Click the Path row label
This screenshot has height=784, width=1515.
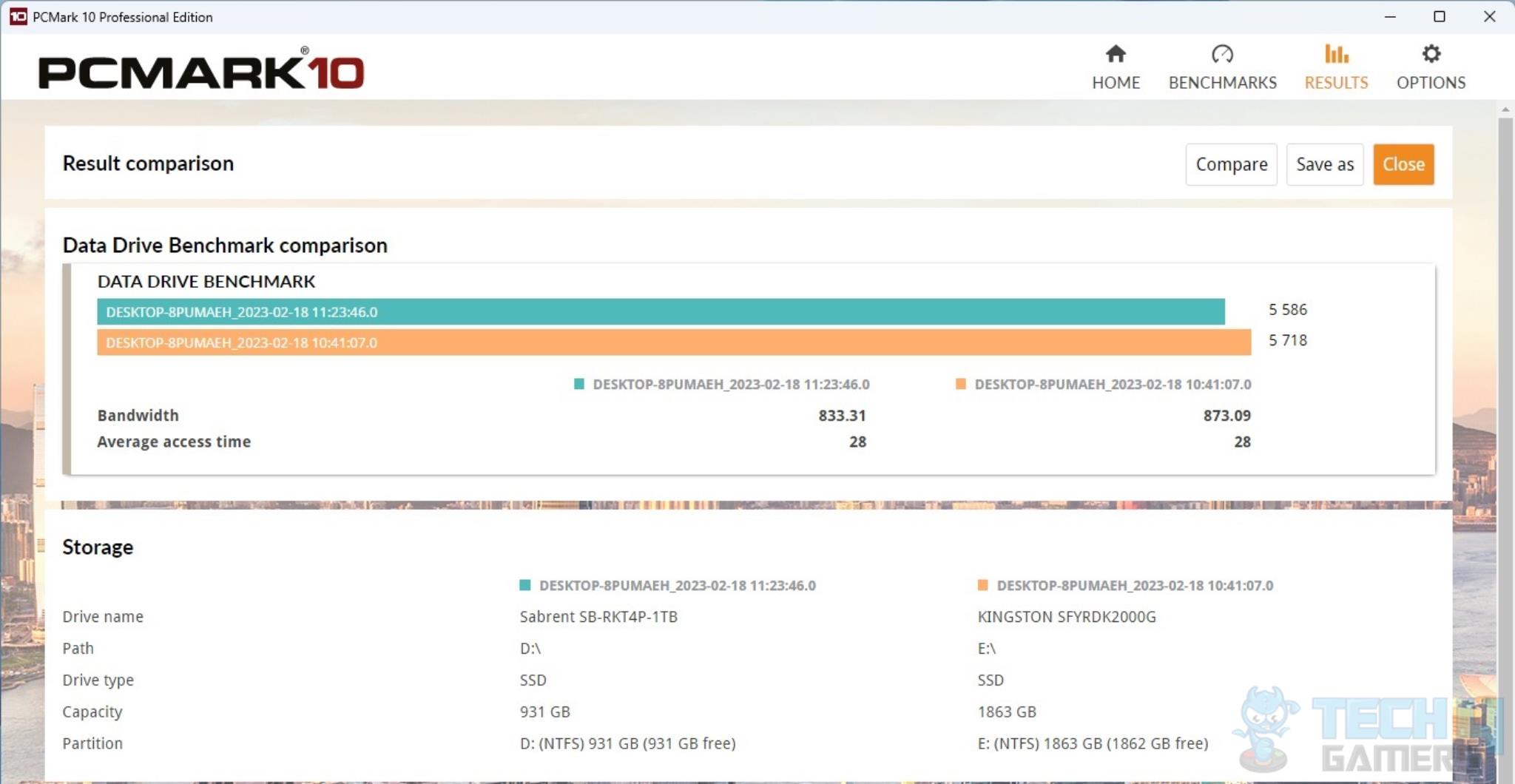point(78,649)
